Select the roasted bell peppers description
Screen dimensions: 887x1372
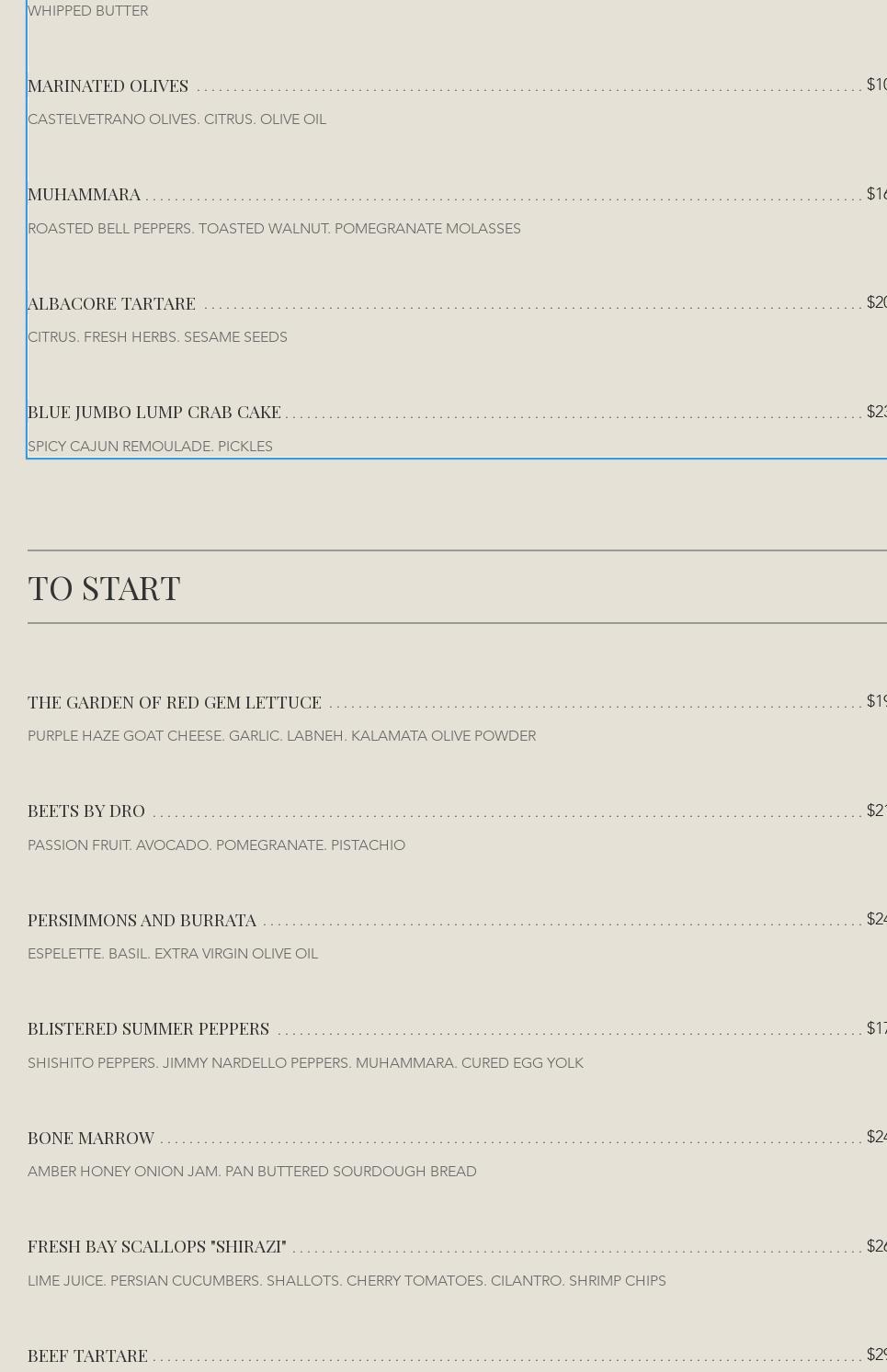point(274,229)
